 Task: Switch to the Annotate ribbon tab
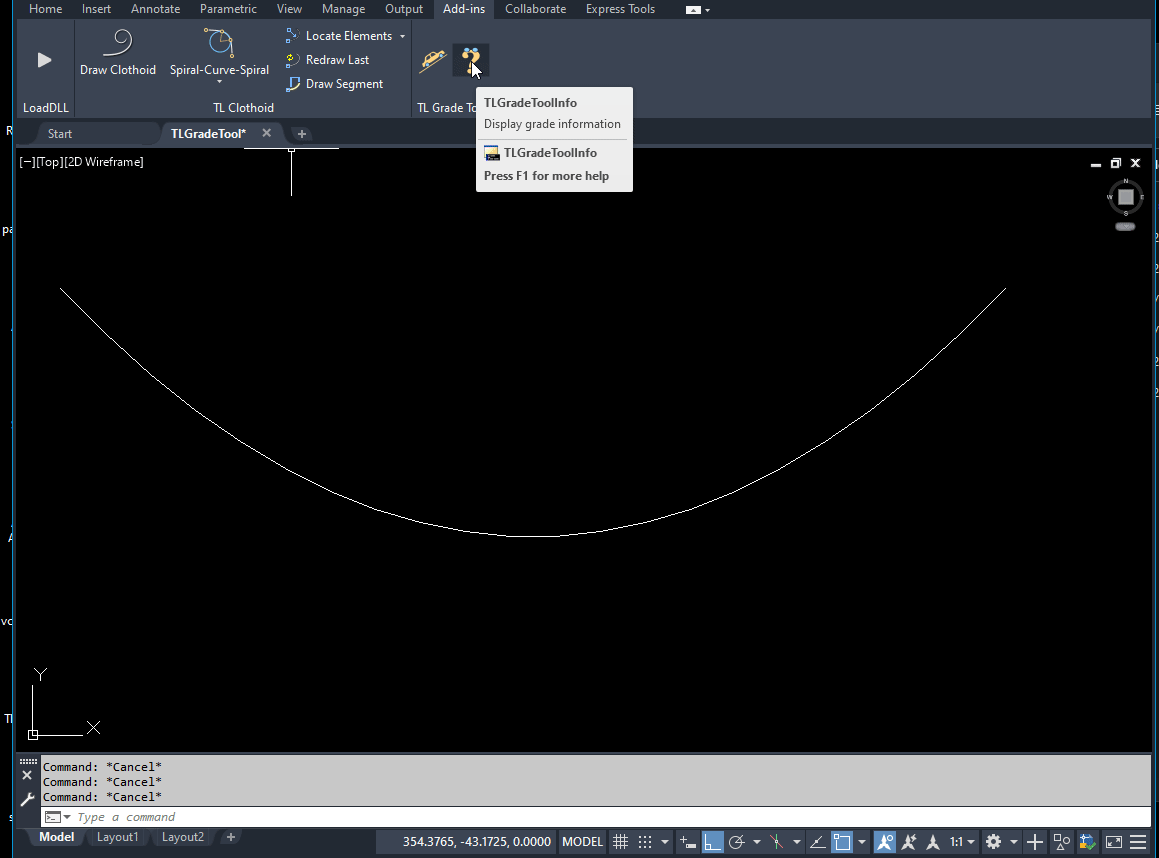pyautogui.click(x=155, y=9)
